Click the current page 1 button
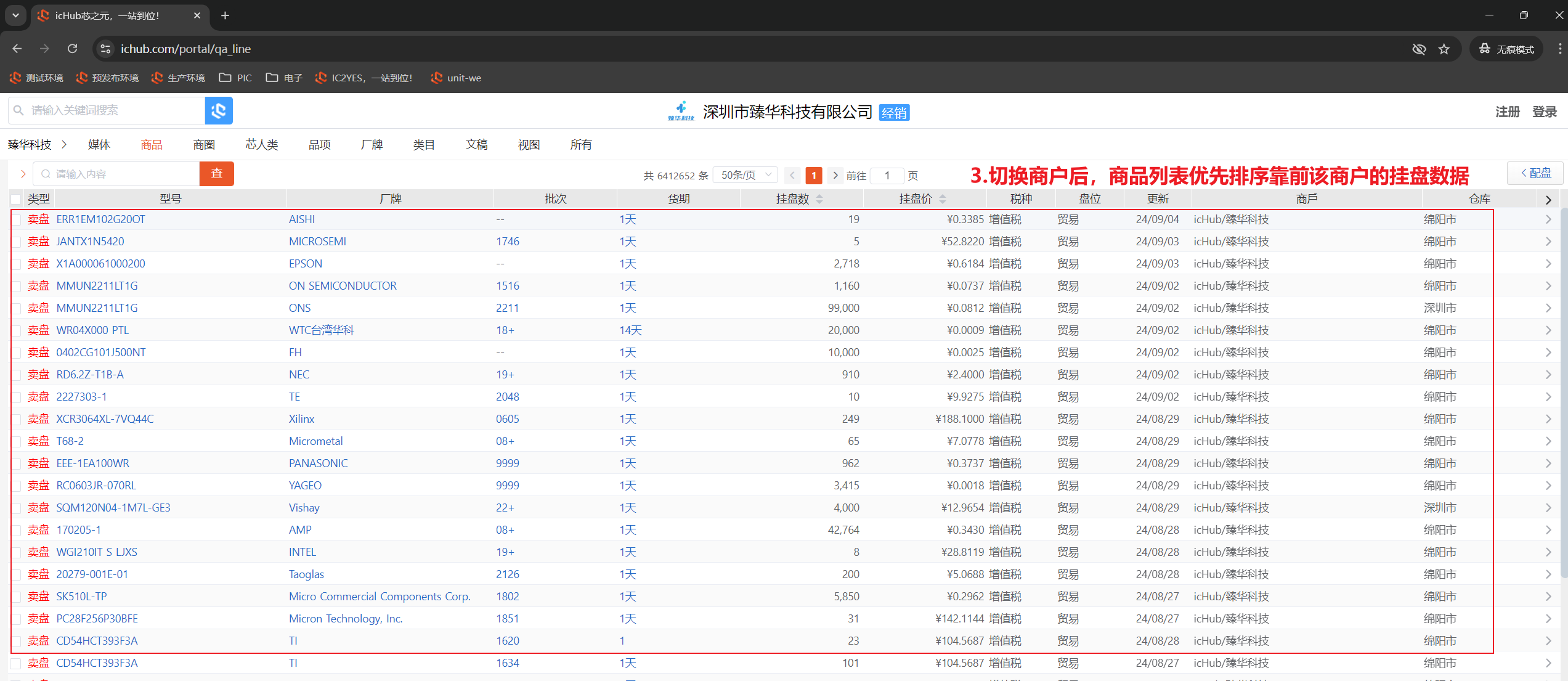The height and width of the screenshot is (681, 1568). point(814,176)
